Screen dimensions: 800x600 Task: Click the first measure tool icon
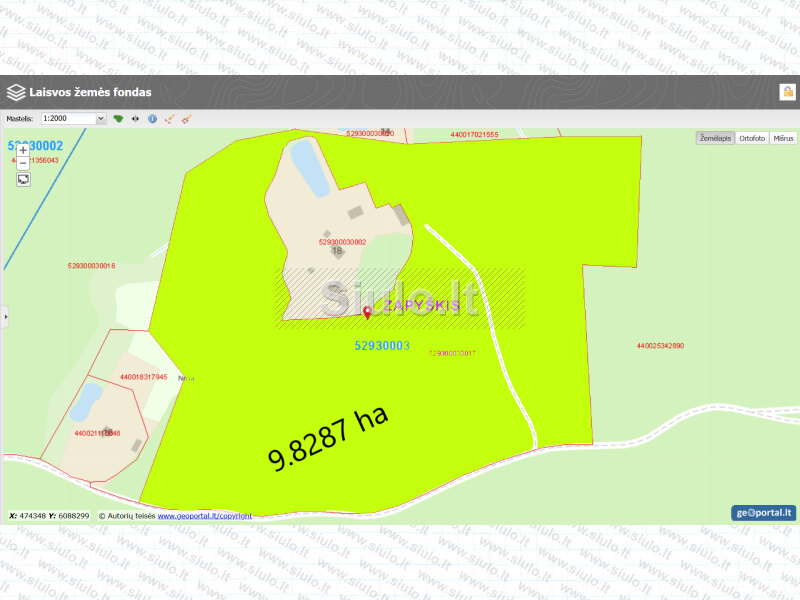[x=169, y=118]
